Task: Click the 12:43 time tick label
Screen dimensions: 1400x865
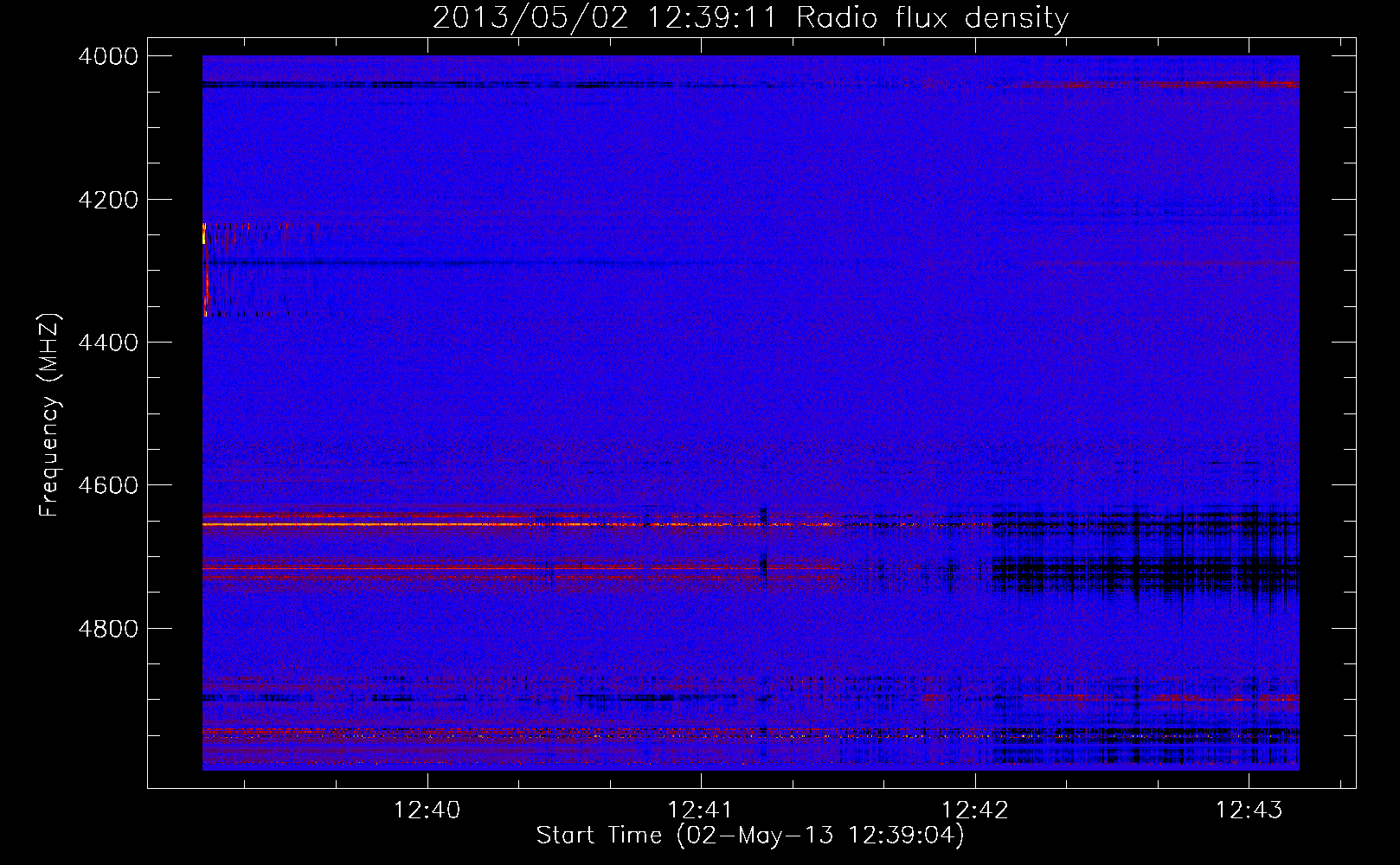Action: point(1249,811)
